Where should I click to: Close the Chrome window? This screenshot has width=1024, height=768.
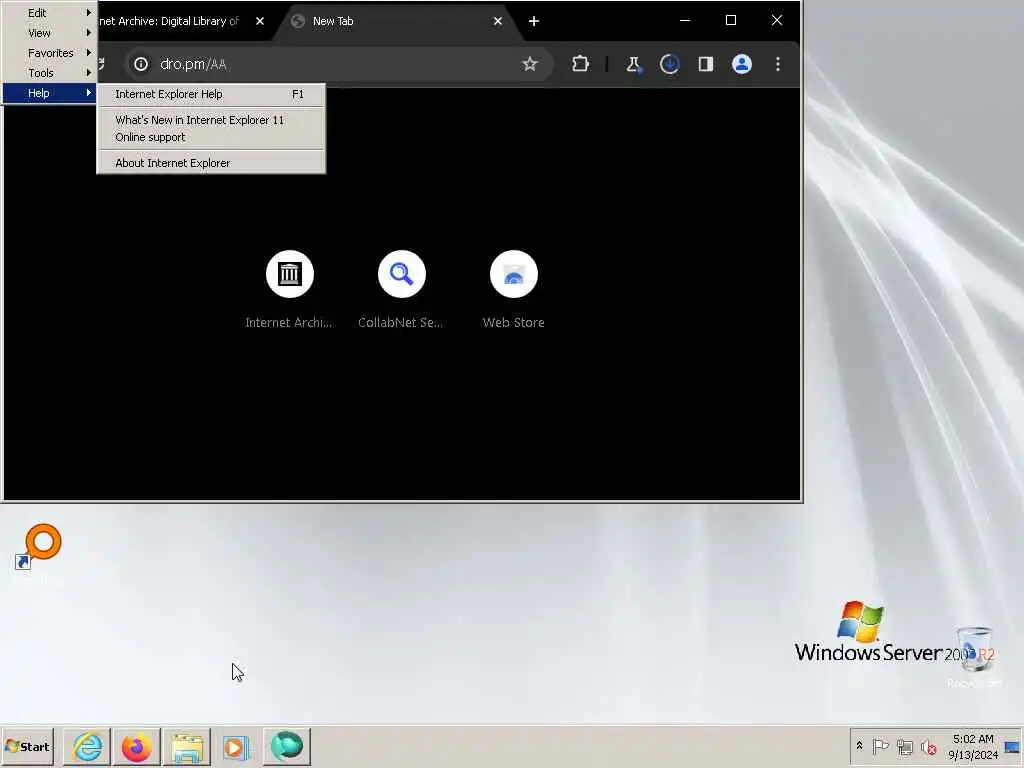776,20
